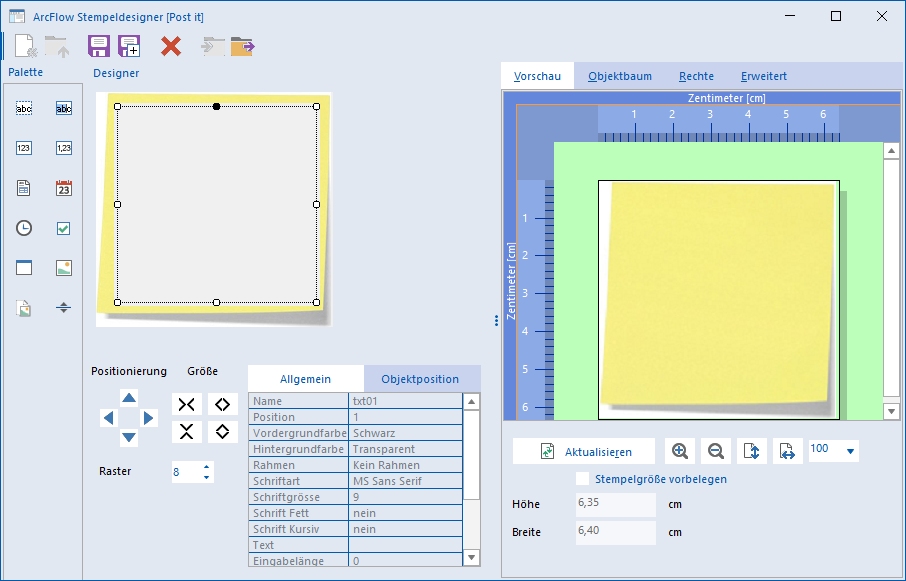Click the property grid scroll down arrow
This screenshot has width=906, height=581.
coord(471,558)
